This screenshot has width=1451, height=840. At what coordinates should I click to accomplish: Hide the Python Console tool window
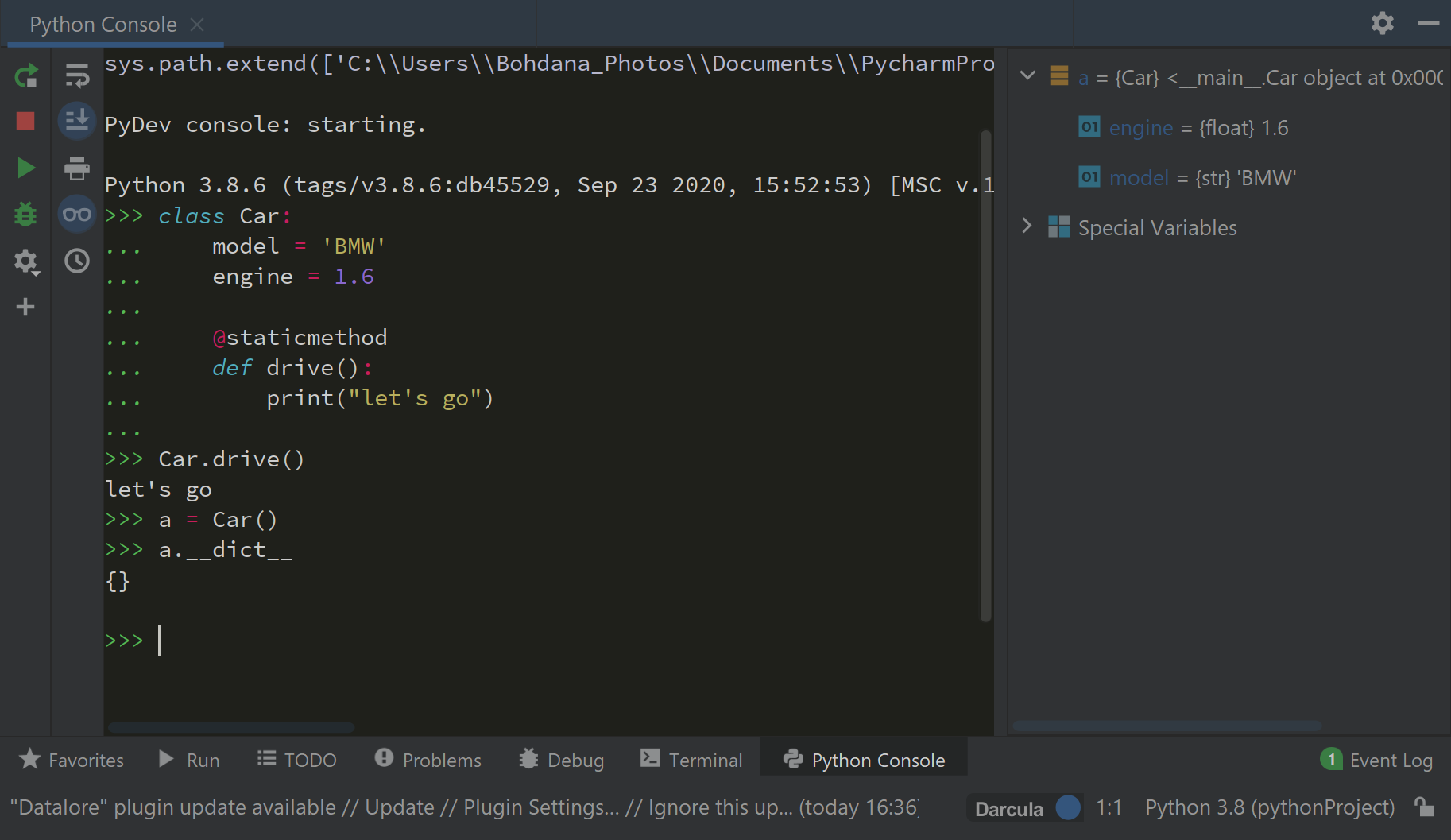click(1429, 23)
